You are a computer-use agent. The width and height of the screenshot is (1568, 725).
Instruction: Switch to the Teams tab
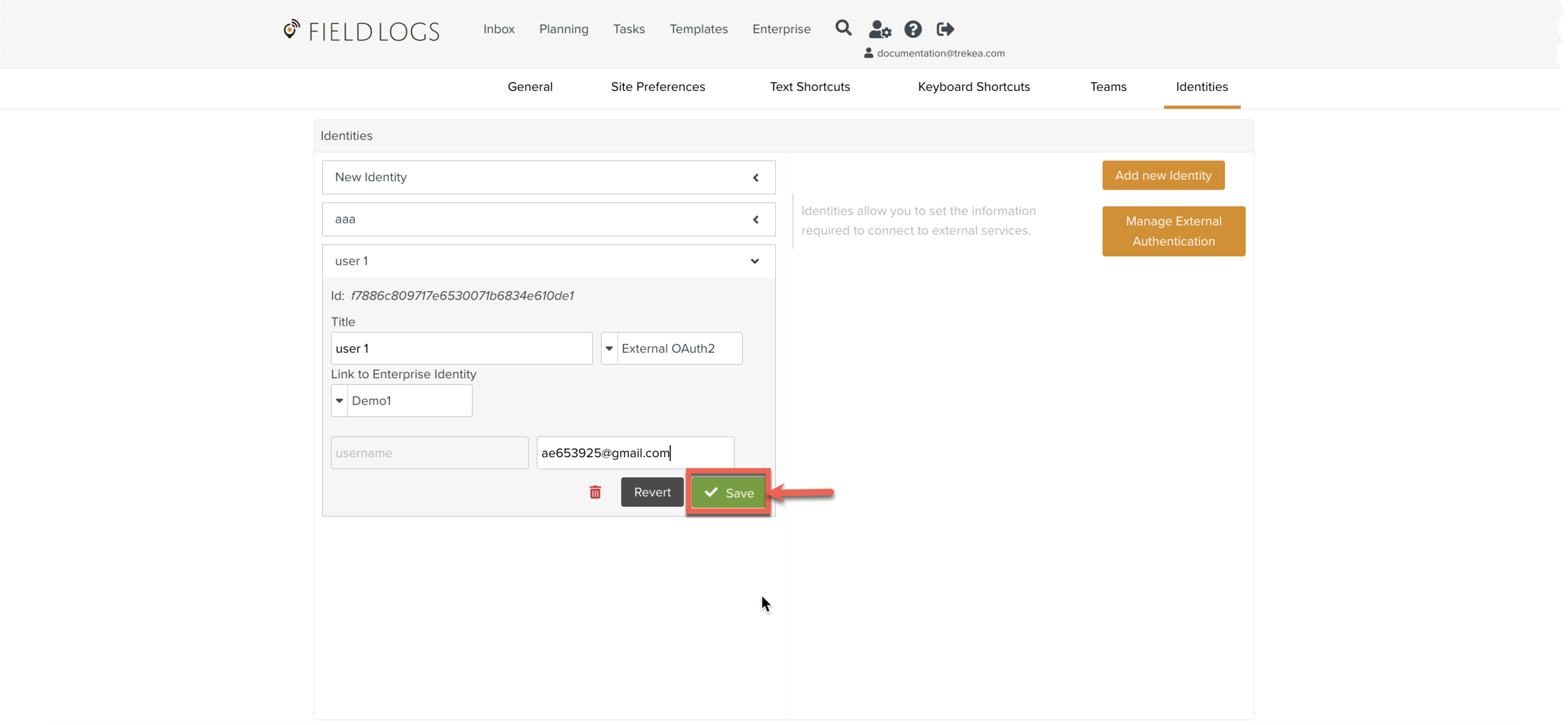pyautogui.click(x=1108, y=87)
